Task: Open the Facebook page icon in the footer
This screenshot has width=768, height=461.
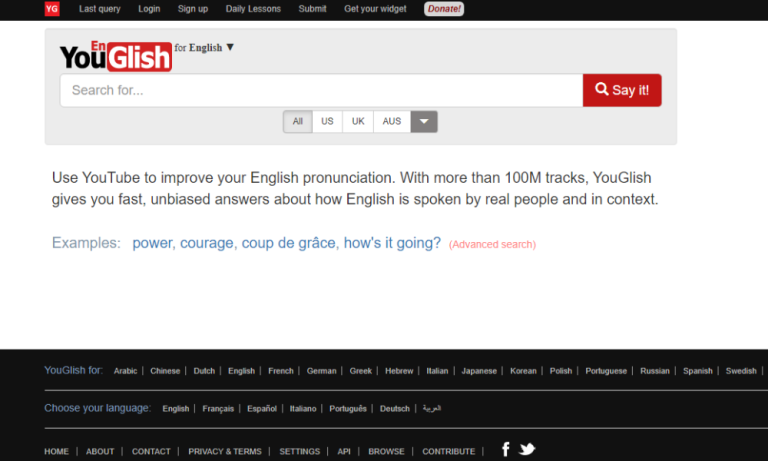Action: pyautogui.click(x=506, y=449)
